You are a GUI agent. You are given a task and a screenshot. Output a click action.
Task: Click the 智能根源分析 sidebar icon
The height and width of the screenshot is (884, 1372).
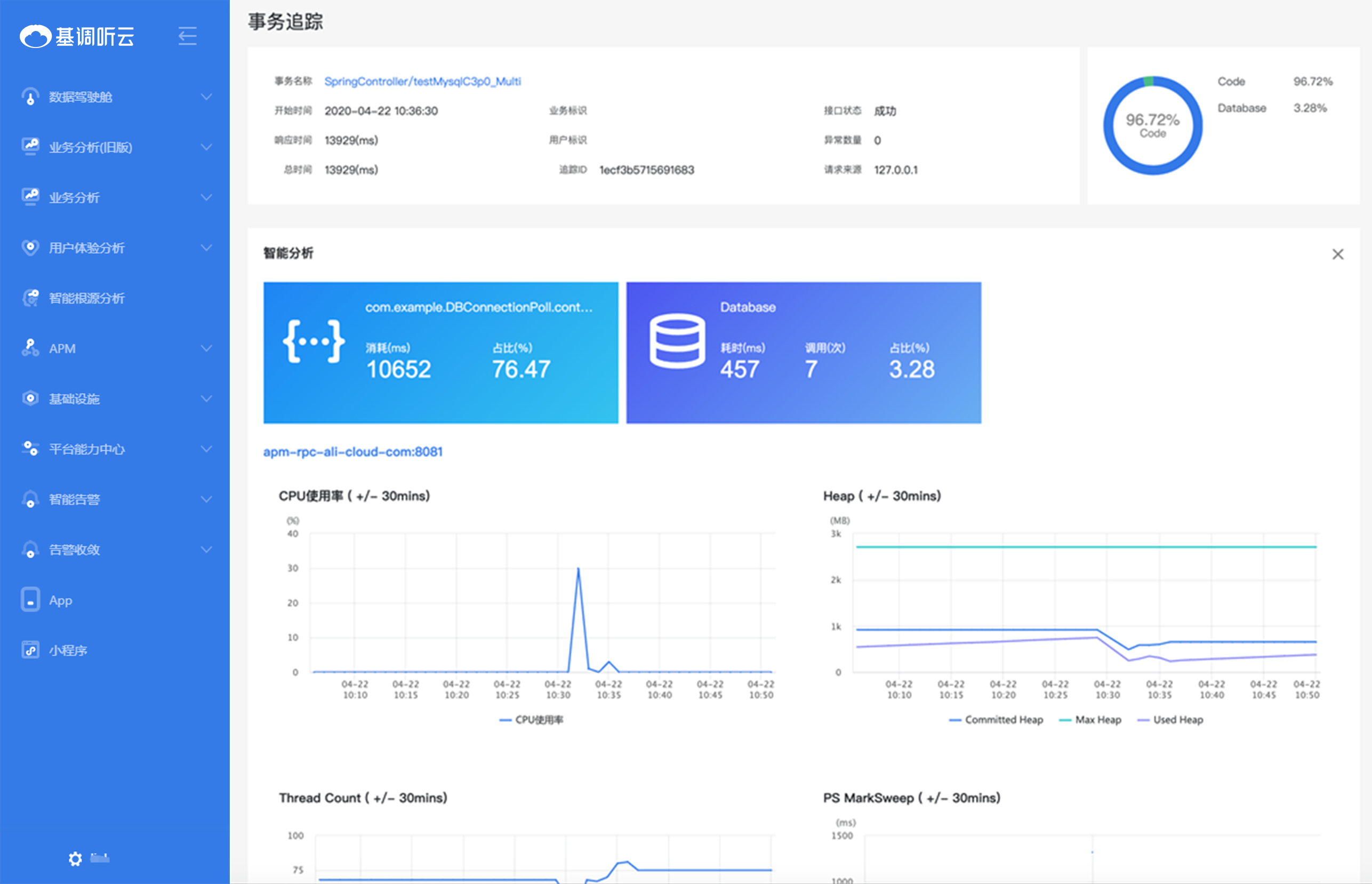pos(30,298)
